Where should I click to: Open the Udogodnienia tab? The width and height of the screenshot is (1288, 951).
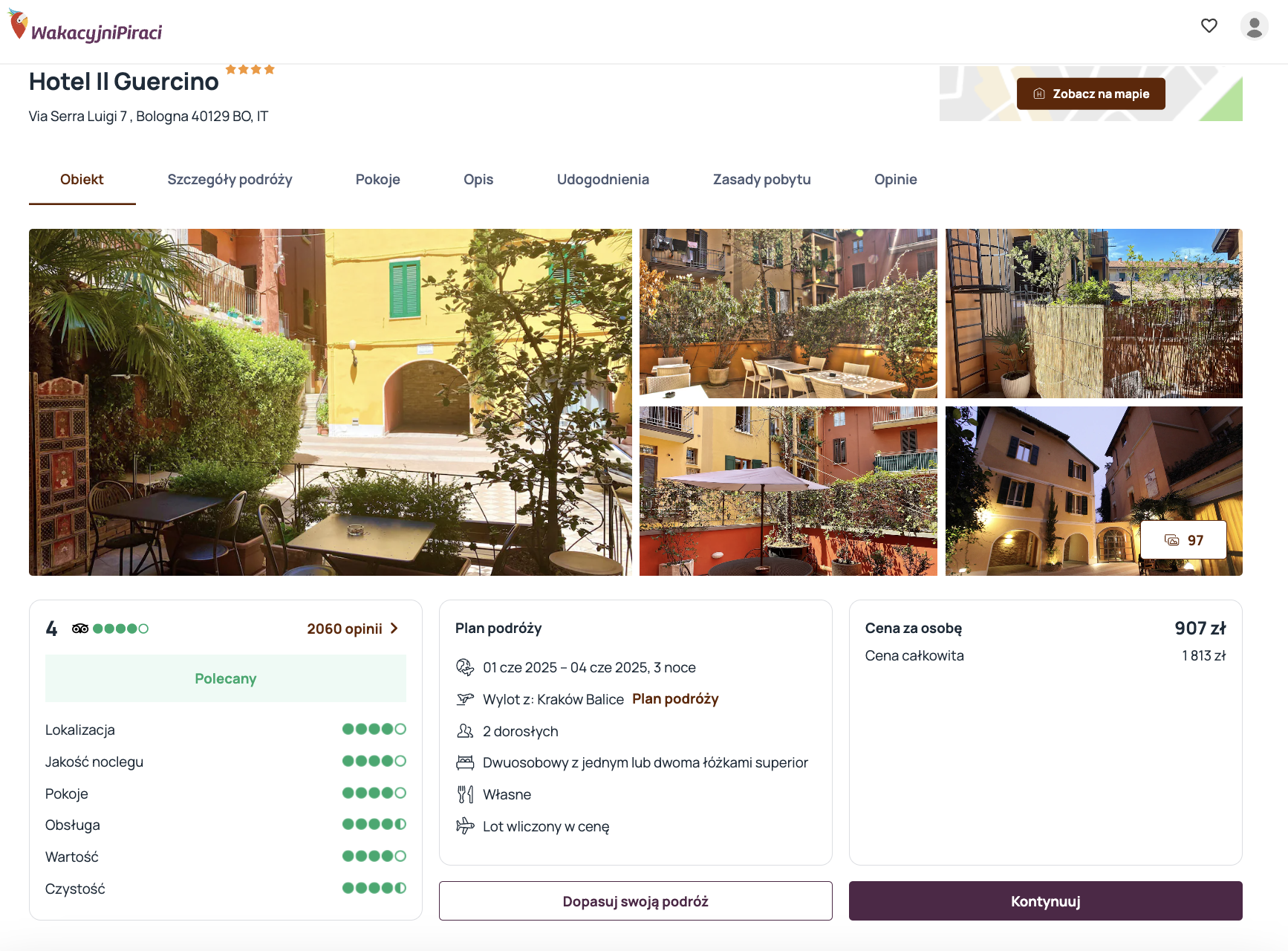603,179
